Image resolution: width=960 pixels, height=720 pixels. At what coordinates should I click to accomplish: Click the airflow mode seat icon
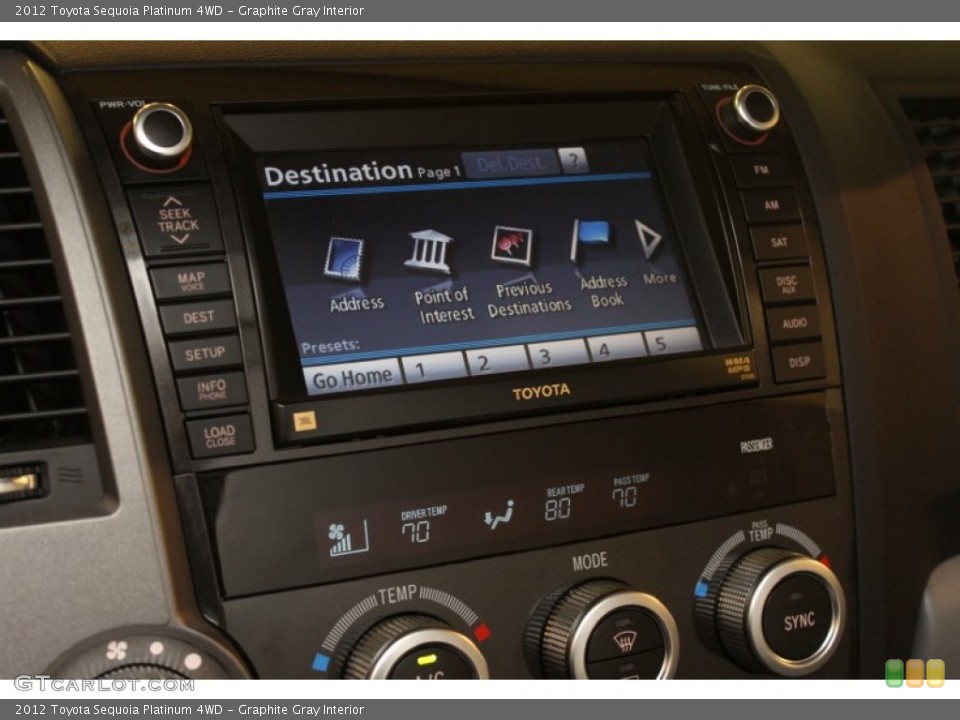tap(498, 515)
